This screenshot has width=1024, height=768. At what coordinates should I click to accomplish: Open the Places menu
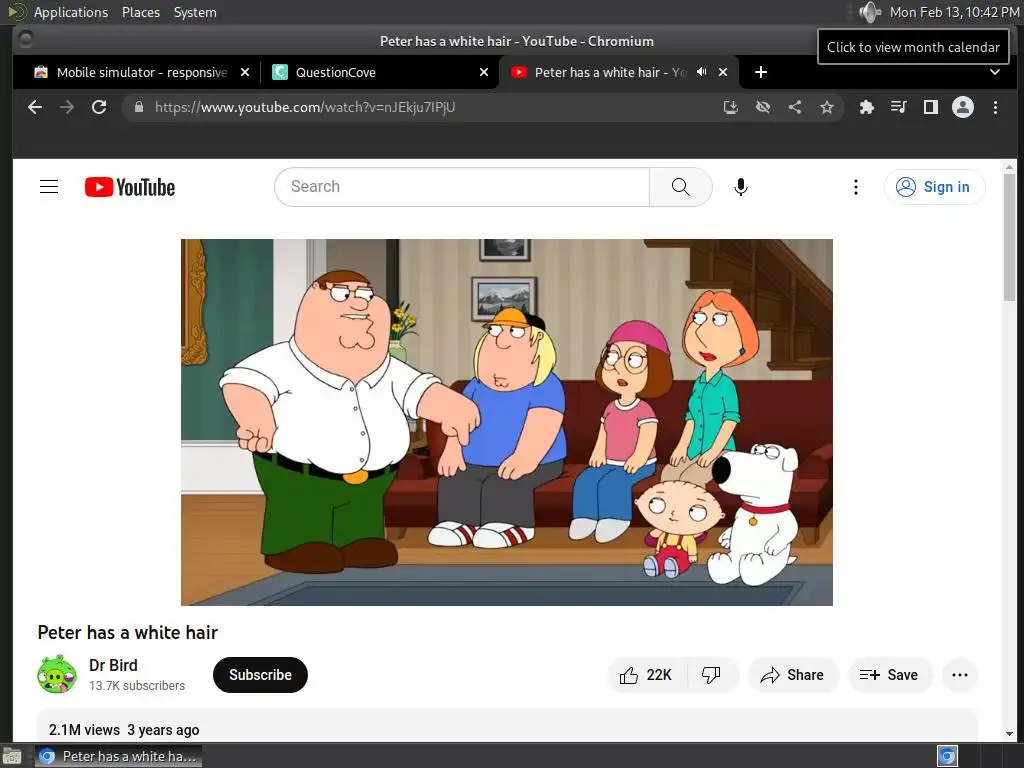141,12
